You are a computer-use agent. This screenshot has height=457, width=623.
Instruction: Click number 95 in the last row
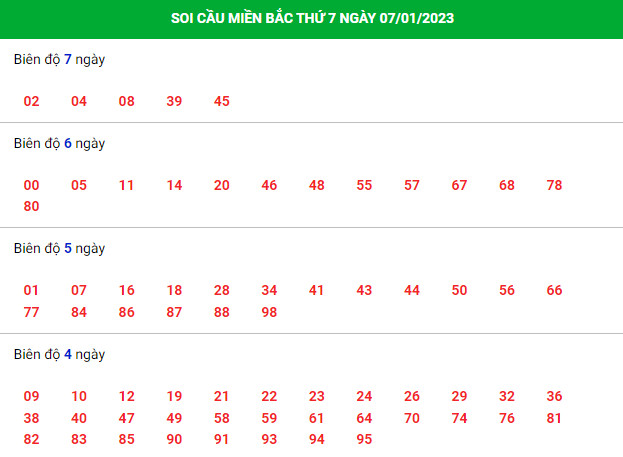coord(364,439)
